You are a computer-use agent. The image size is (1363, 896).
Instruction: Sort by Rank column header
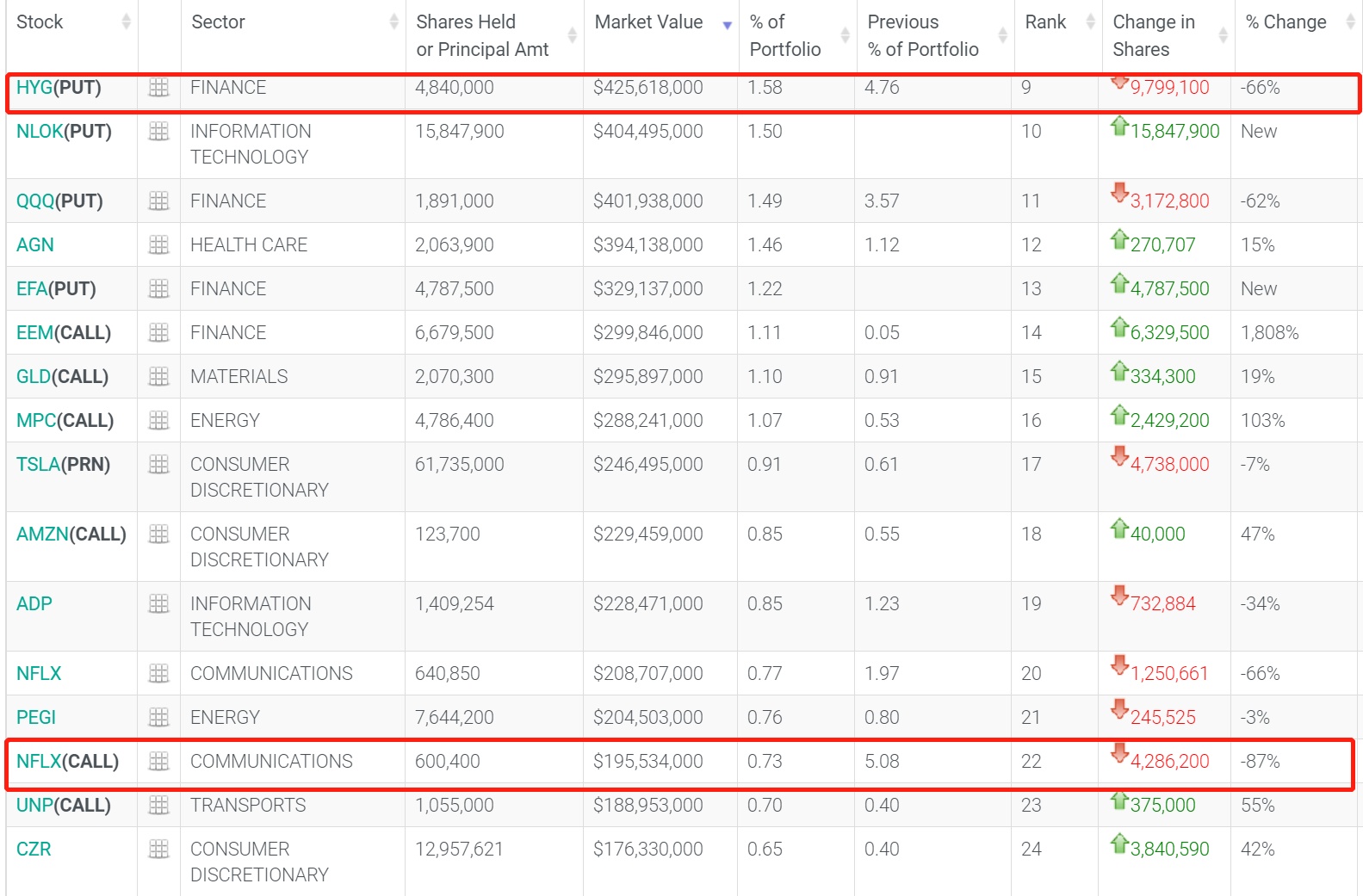pyautogui.click(x=1045, y=22)
